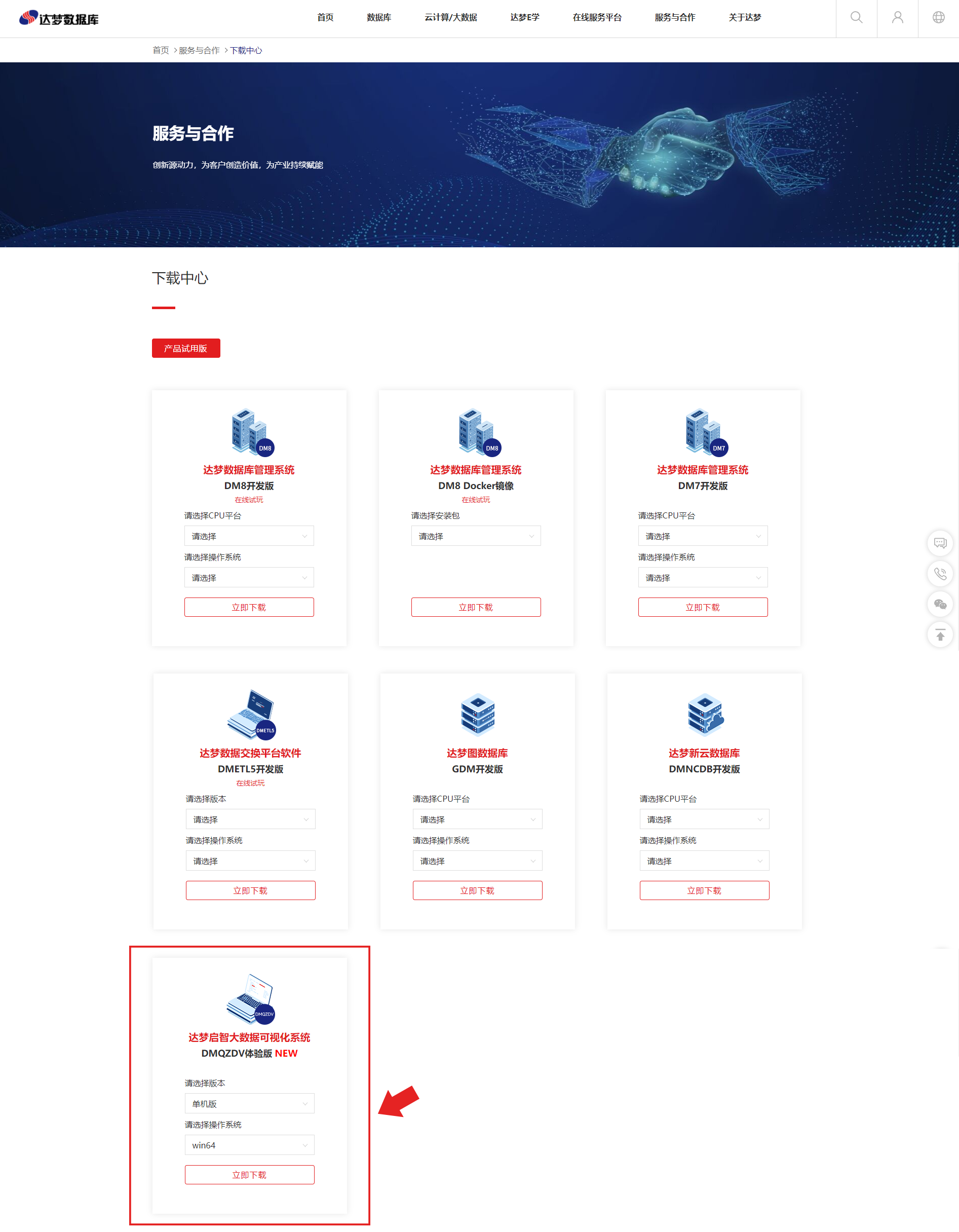This screenshot has width=959, height=1232.
Task: Click the GDM graph database icon
Action: pyautogui.click(x=478, y=714)
